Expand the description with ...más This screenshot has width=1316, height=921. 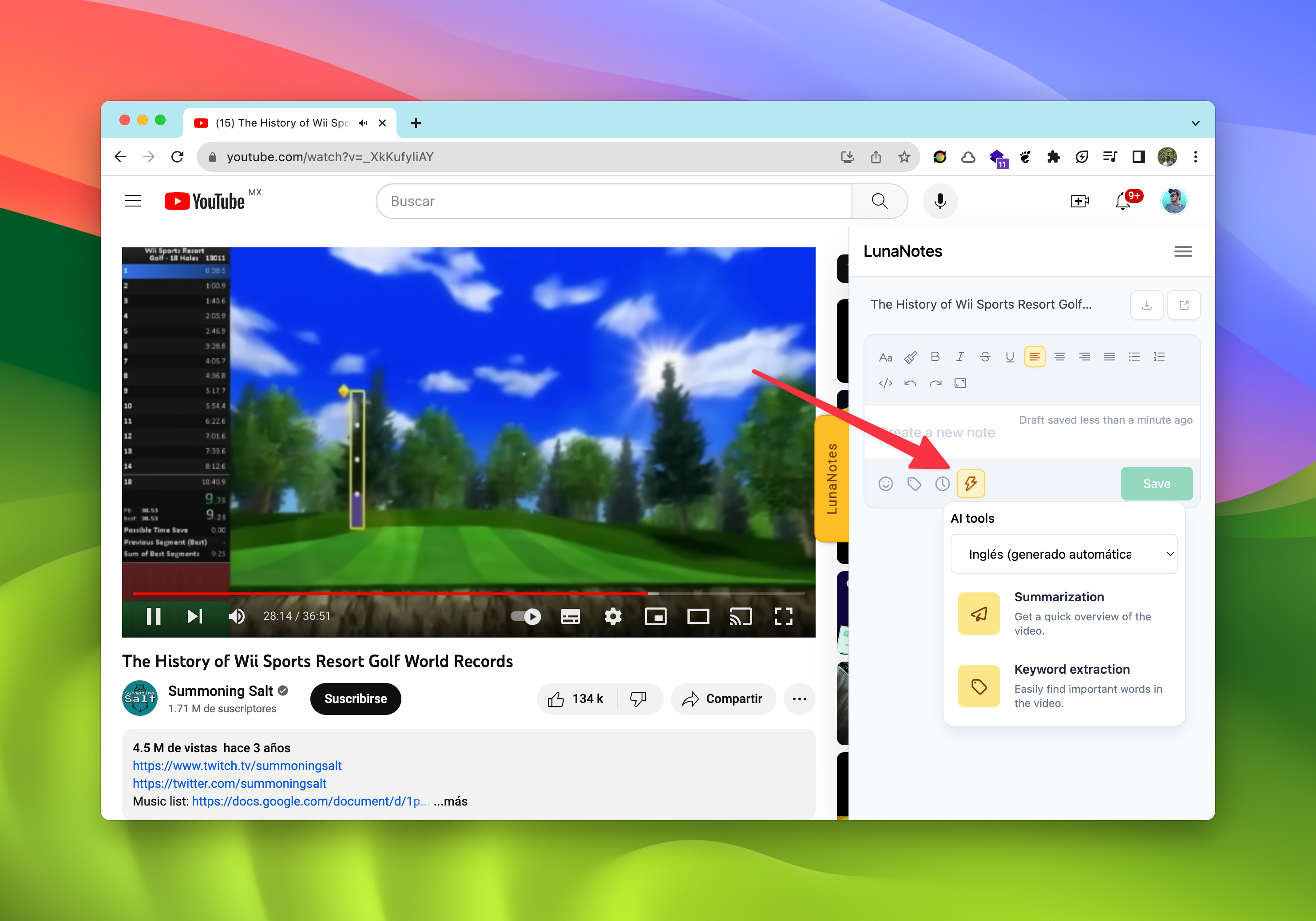tap(451, 801)
